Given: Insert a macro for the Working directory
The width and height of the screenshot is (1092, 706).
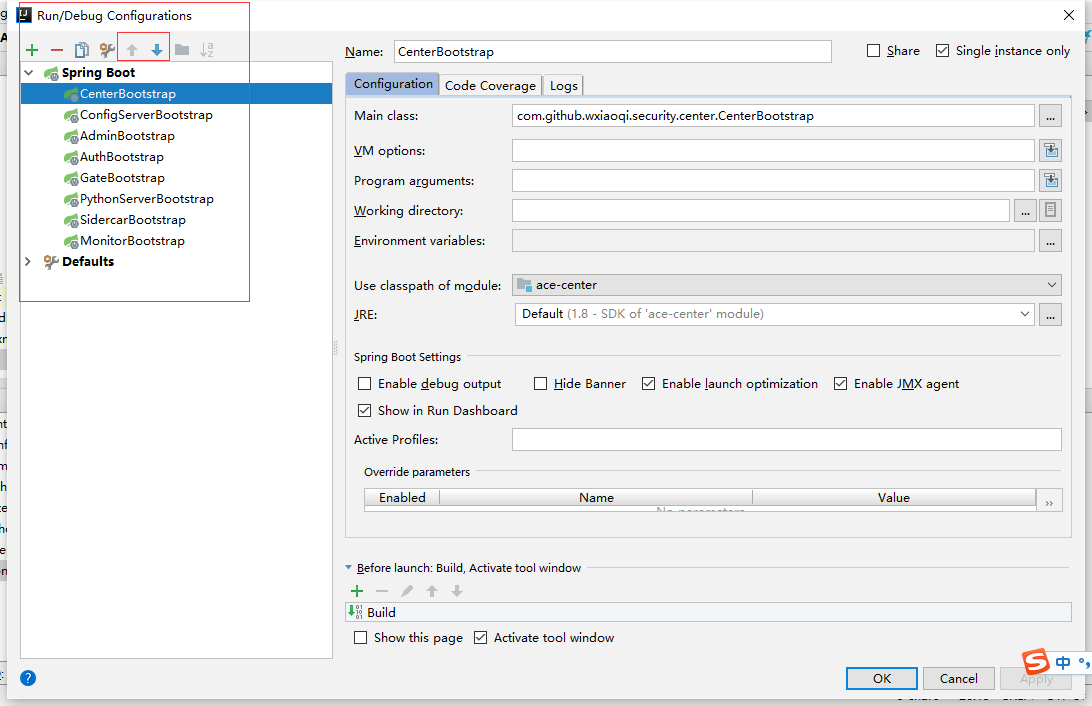Looking at the screenshot, I should click(1050, 210).
